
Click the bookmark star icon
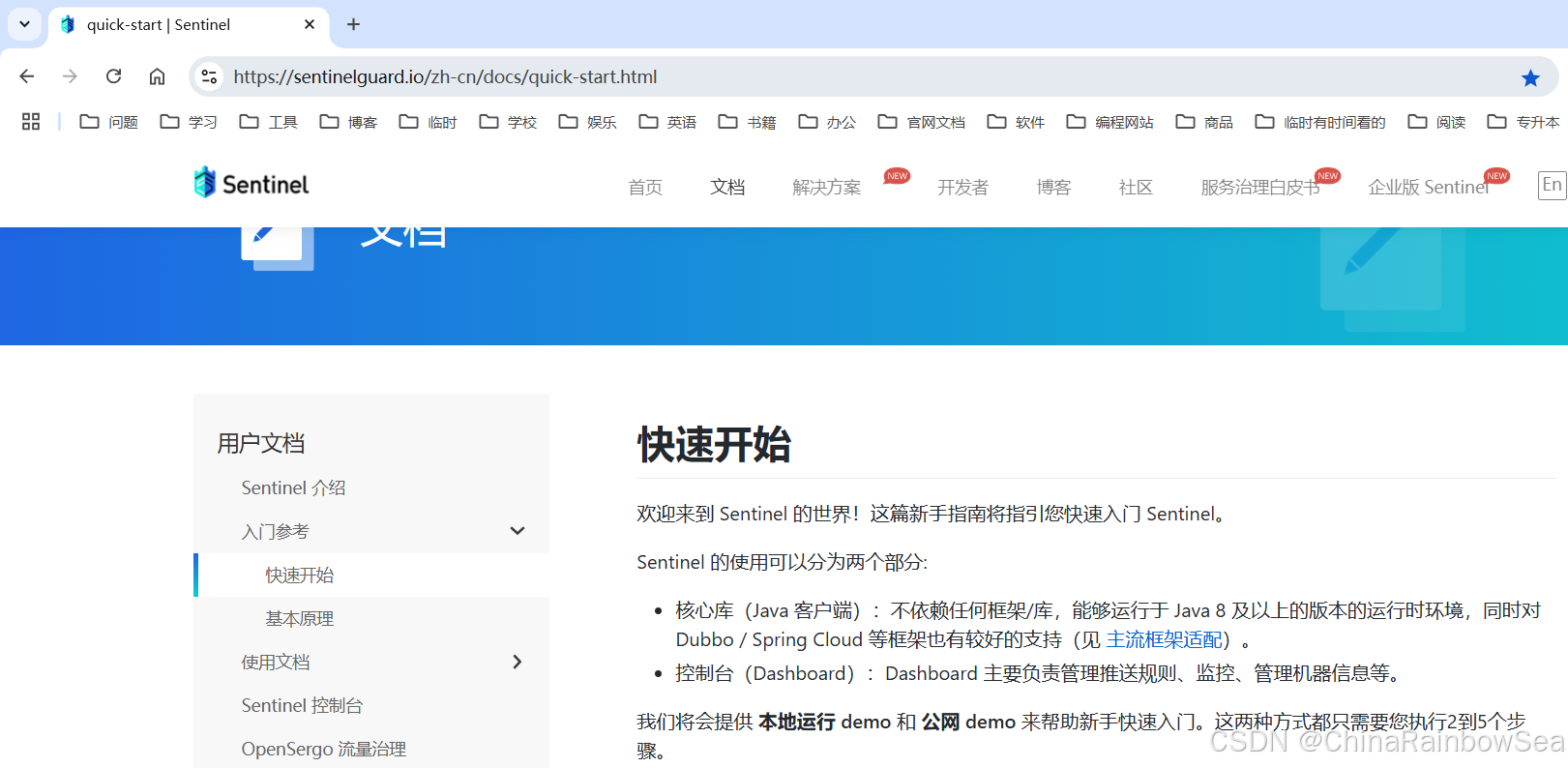(1530, 77)
